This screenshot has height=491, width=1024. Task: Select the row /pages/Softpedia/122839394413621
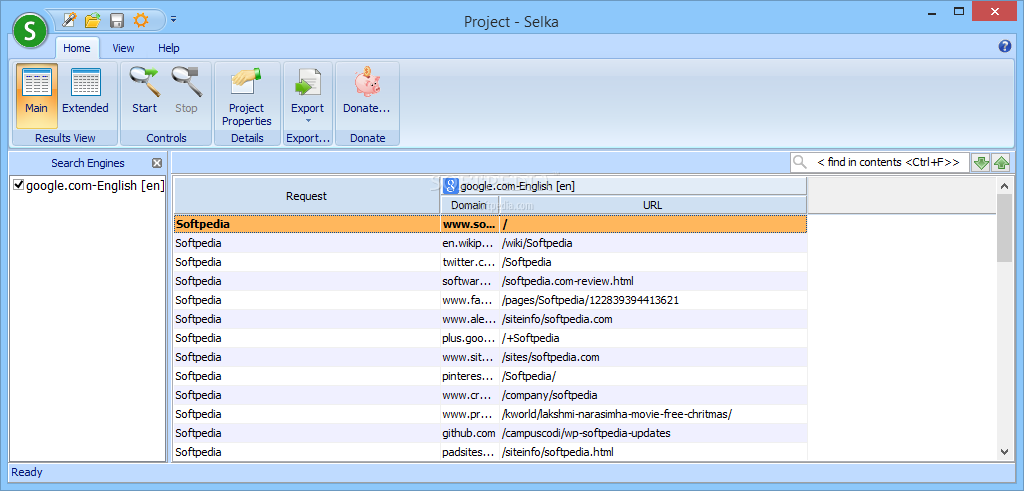tap(490, 300)
